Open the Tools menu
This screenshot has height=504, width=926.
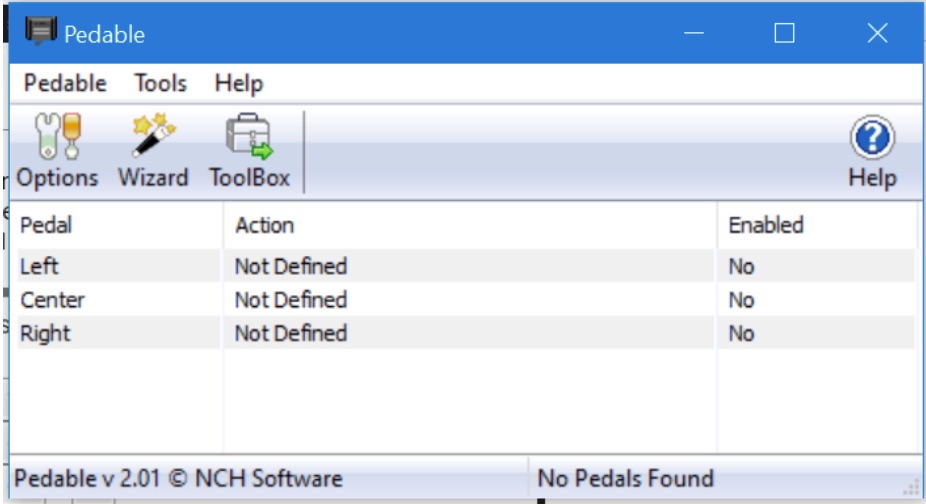click(160, 83)
